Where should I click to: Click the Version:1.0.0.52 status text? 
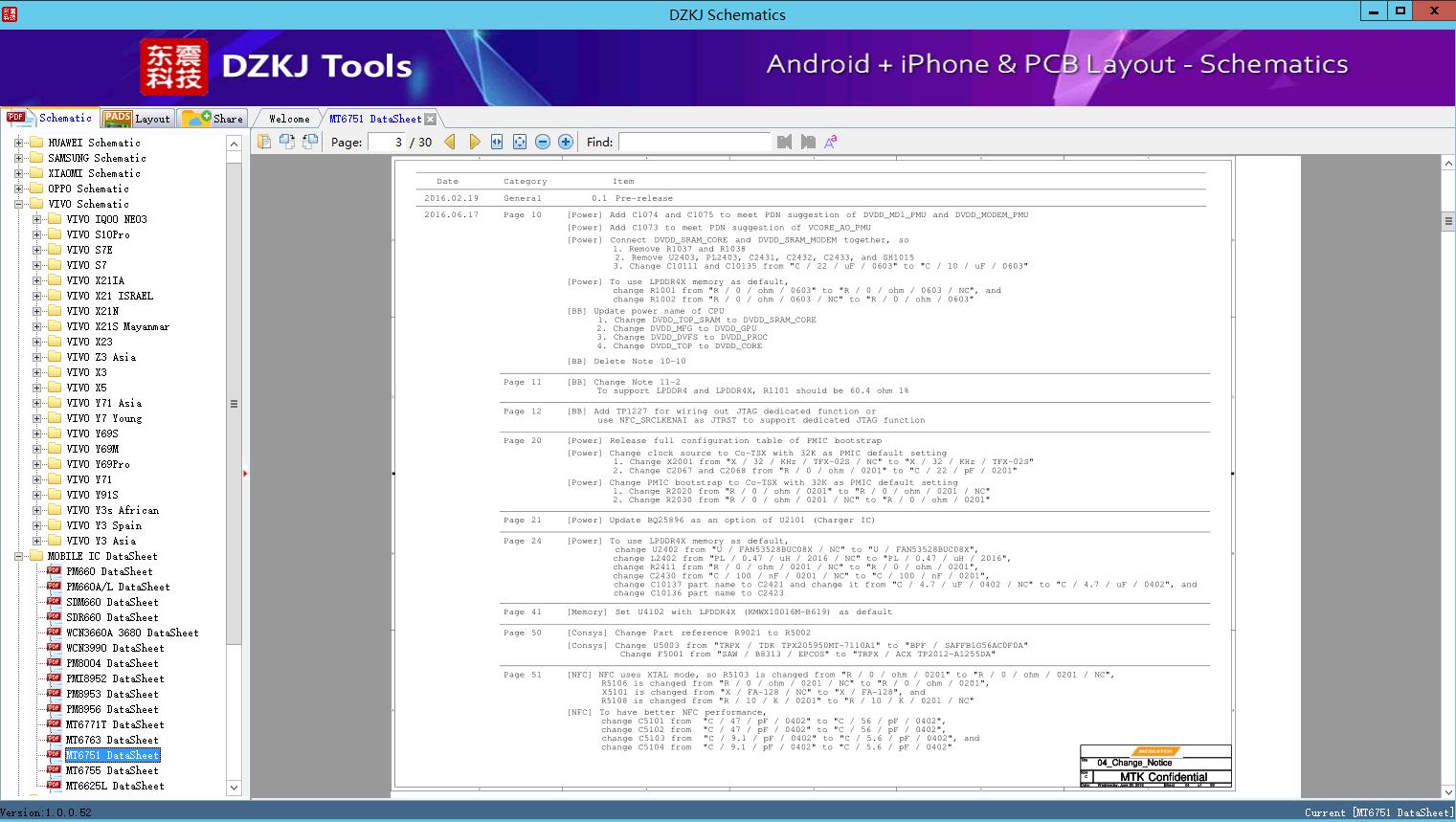[x=46, y=812]
